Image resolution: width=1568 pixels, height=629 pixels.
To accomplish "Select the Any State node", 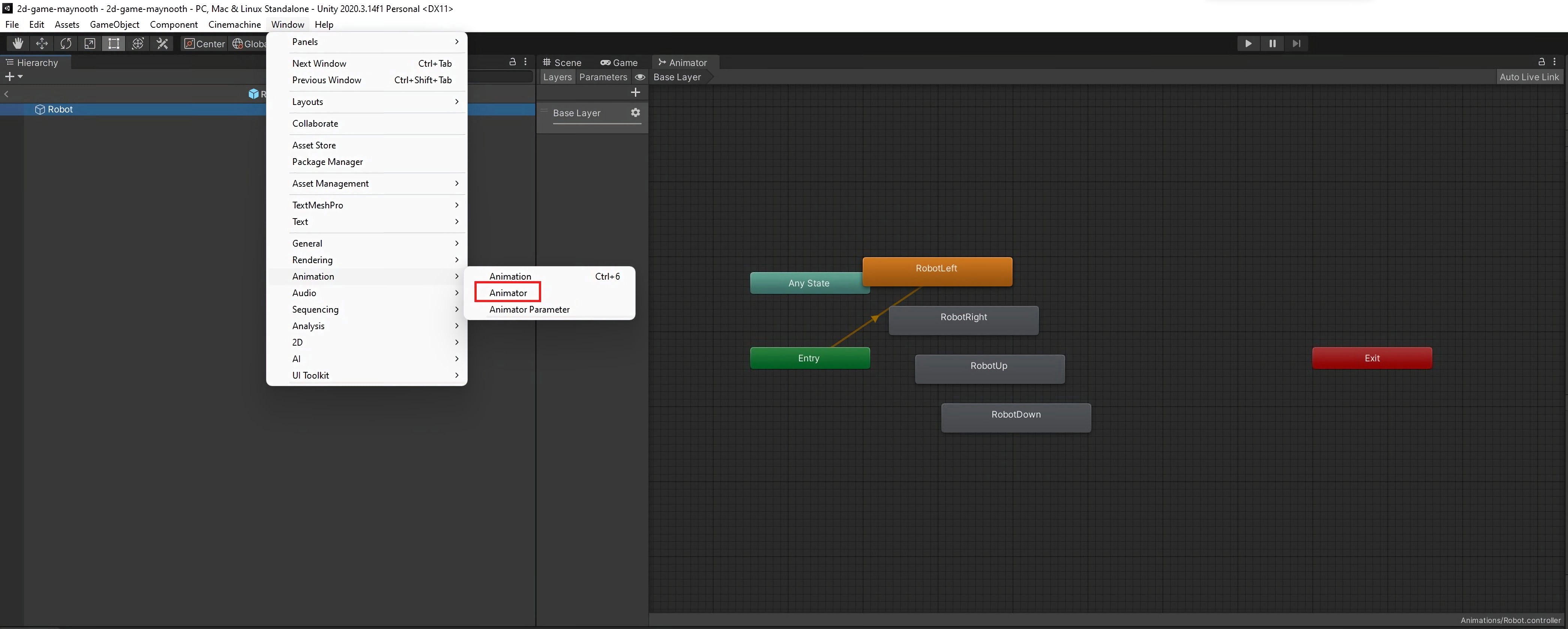I will (806, 283).
